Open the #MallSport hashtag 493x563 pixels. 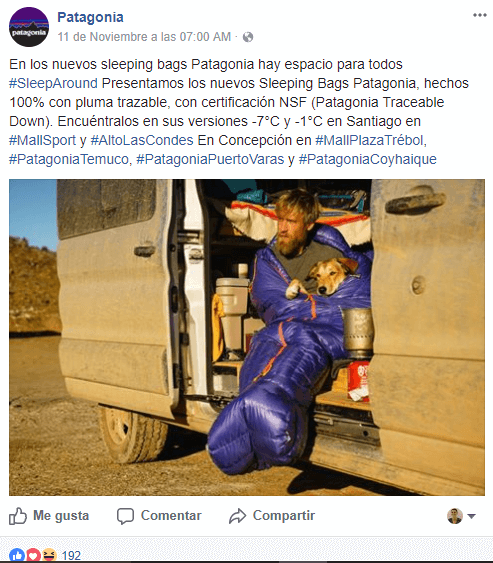[x=42, y=140]
